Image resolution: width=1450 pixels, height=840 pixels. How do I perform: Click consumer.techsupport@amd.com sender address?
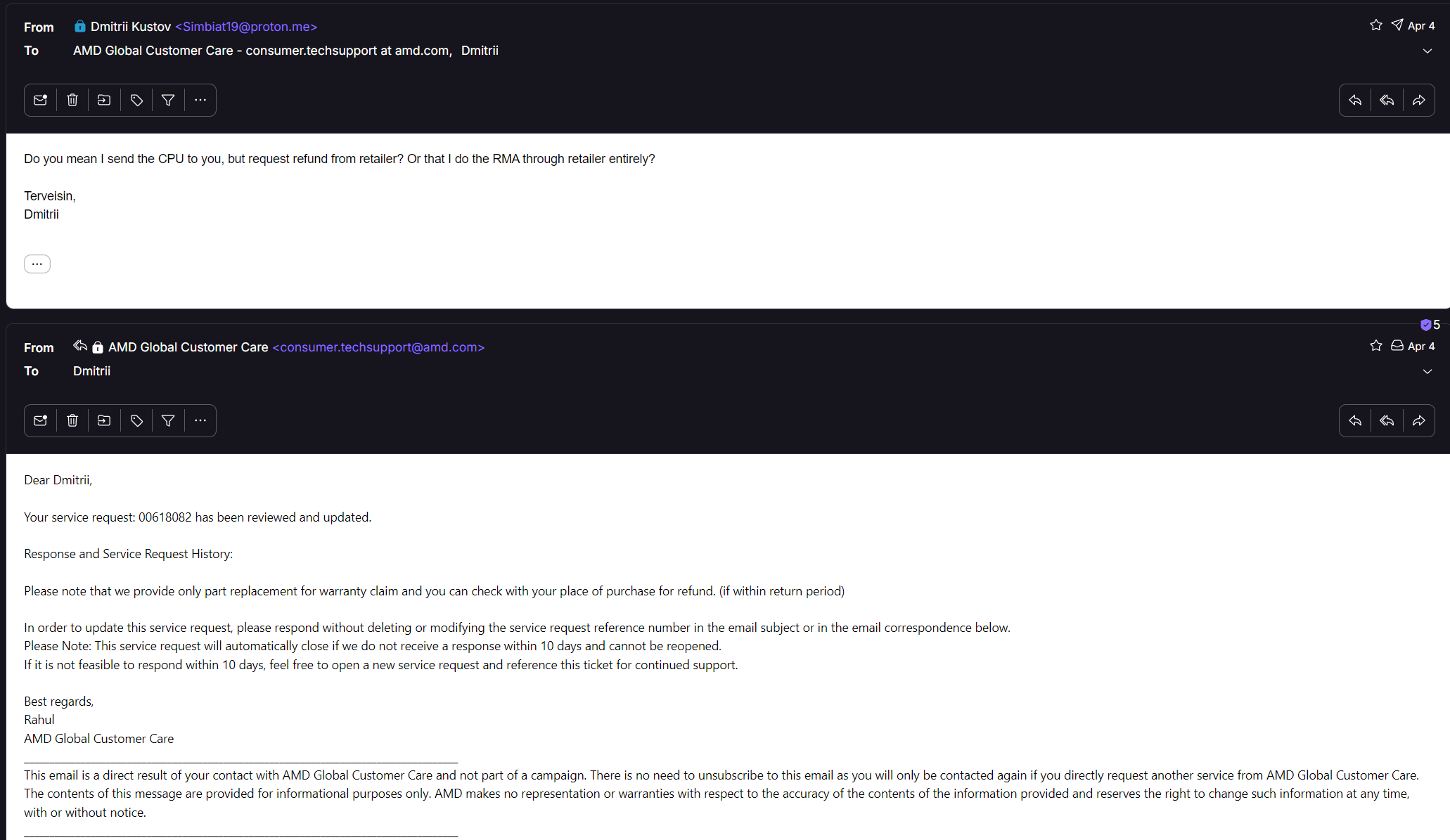378,347
